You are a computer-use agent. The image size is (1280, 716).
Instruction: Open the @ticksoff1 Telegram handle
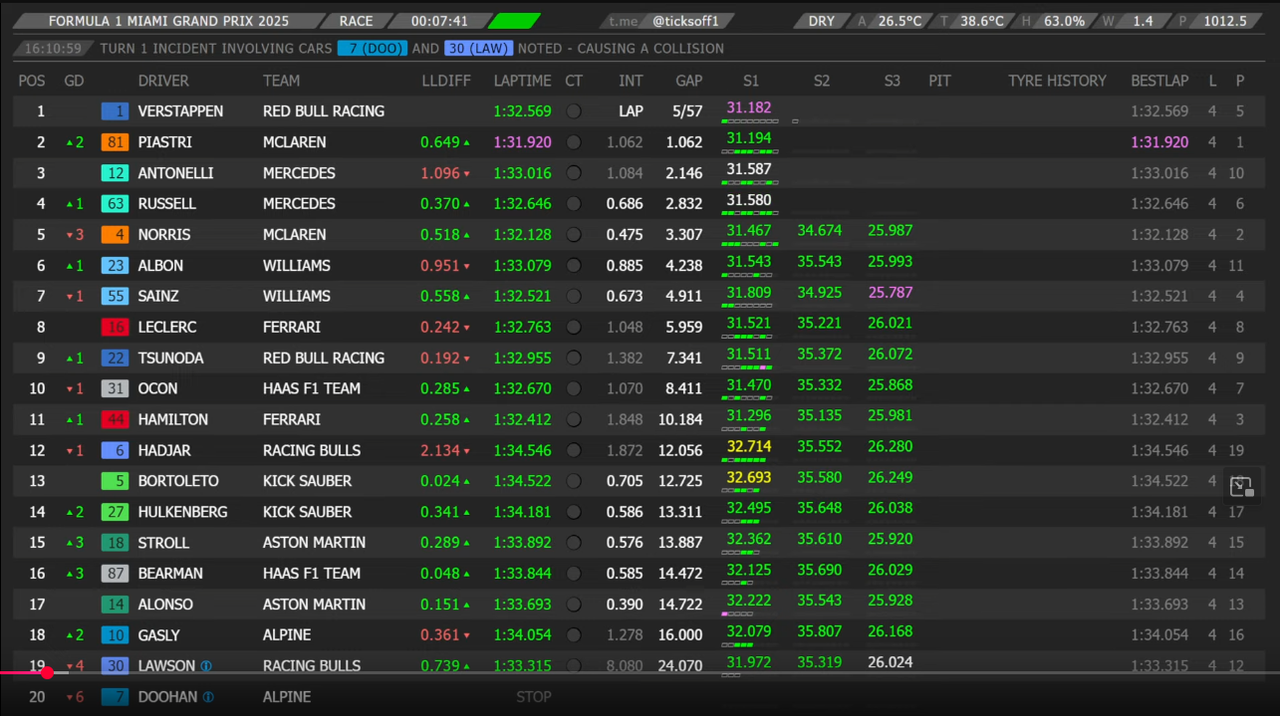click(692, 21)
